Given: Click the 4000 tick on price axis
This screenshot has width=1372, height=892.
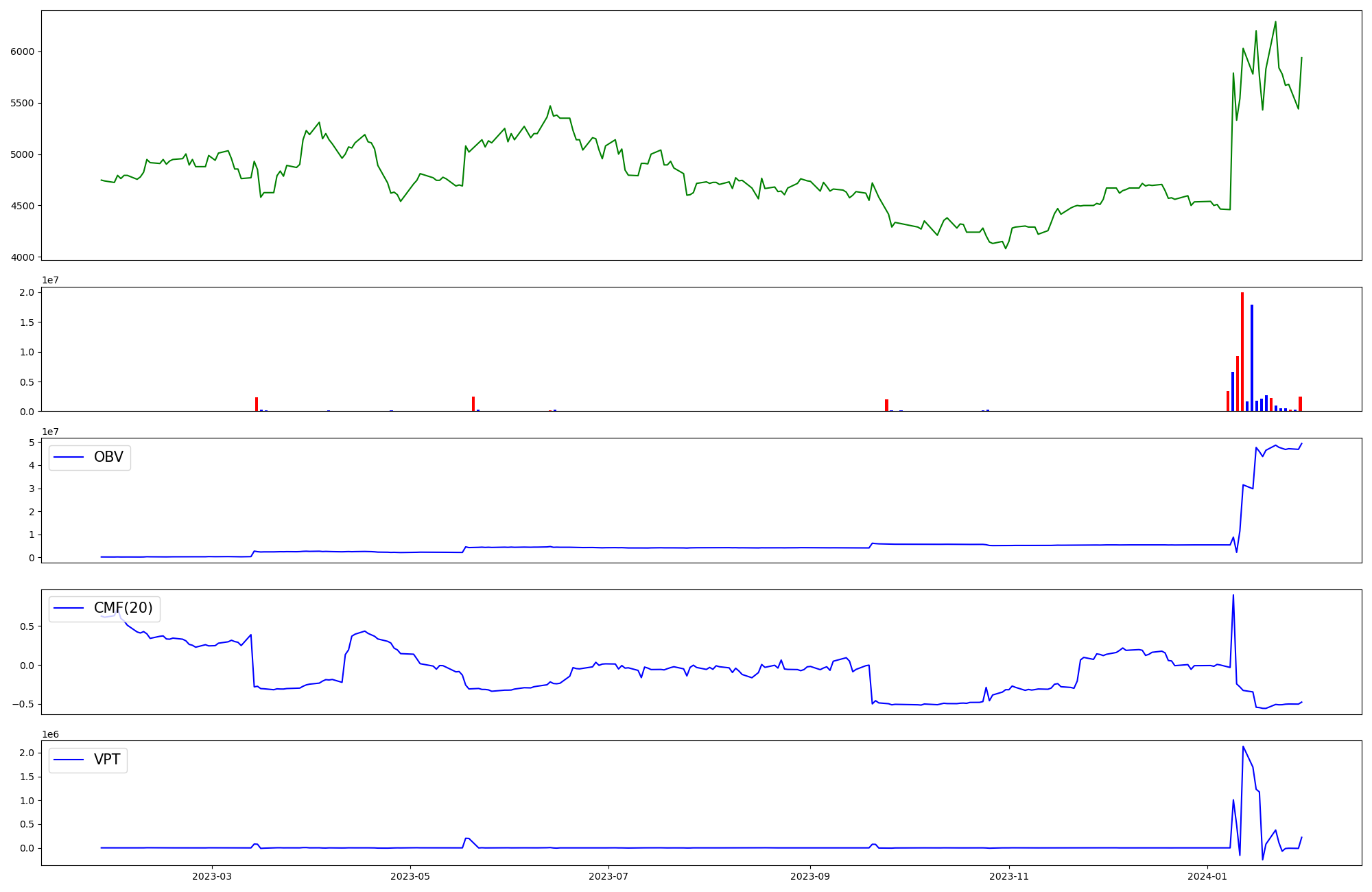Looking at the screenshot, I should 23,257.
